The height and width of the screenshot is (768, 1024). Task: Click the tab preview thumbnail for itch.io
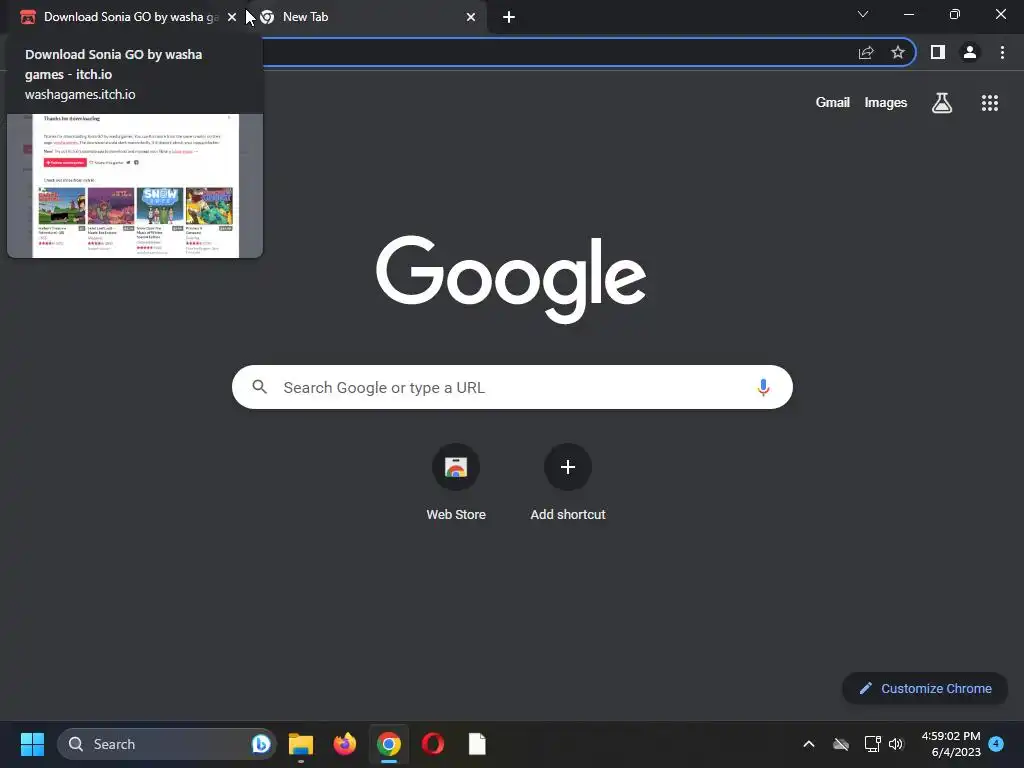pyautogui.click(x=135, y=185)
